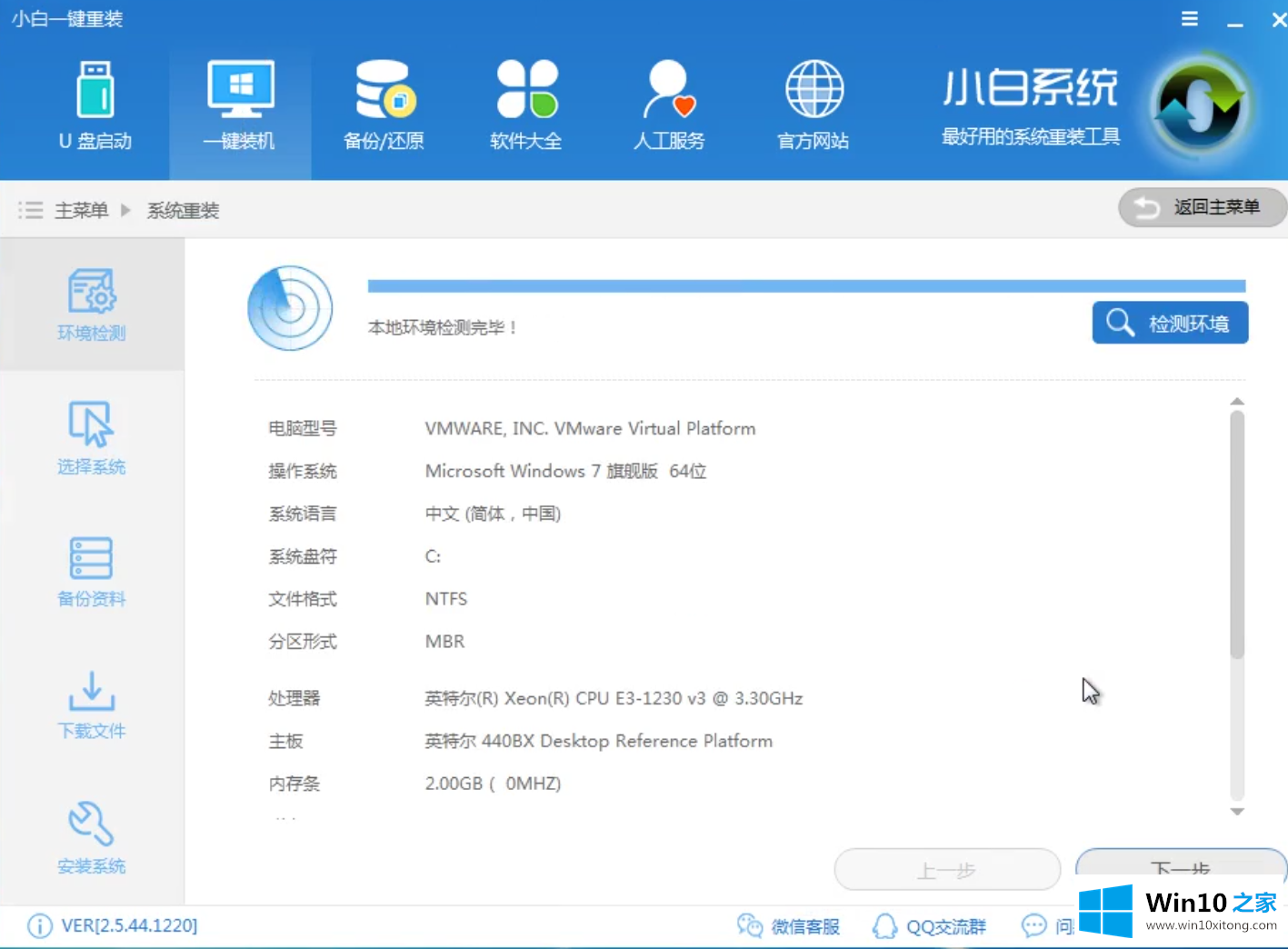Click the version info icon
This screenshot has width=1288, height=949.
[x=39, y=925]
